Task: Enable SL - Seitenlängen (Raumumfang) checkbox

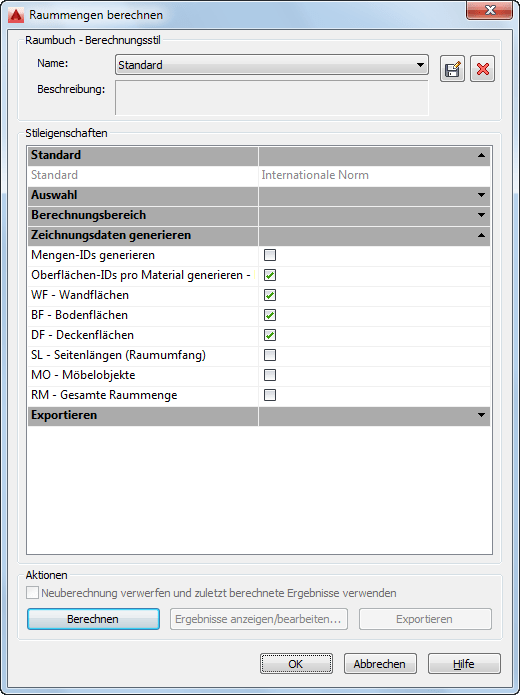Action: click(270, 355)
